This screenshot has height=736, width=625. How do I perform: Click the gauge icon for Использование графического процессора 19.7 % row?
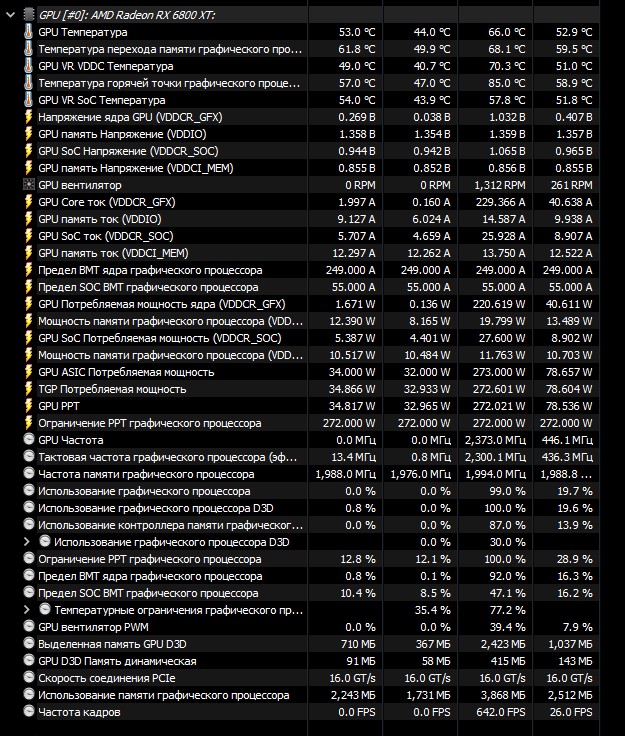(29, 491)
